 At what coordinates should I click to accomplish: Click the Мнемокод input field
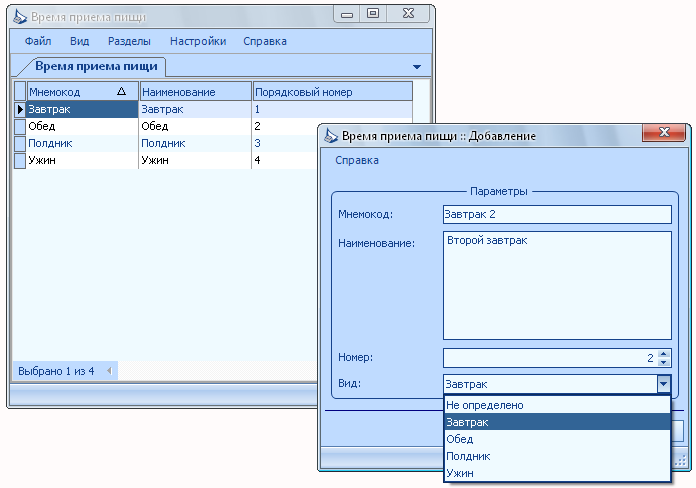click(x=557, y=214)
